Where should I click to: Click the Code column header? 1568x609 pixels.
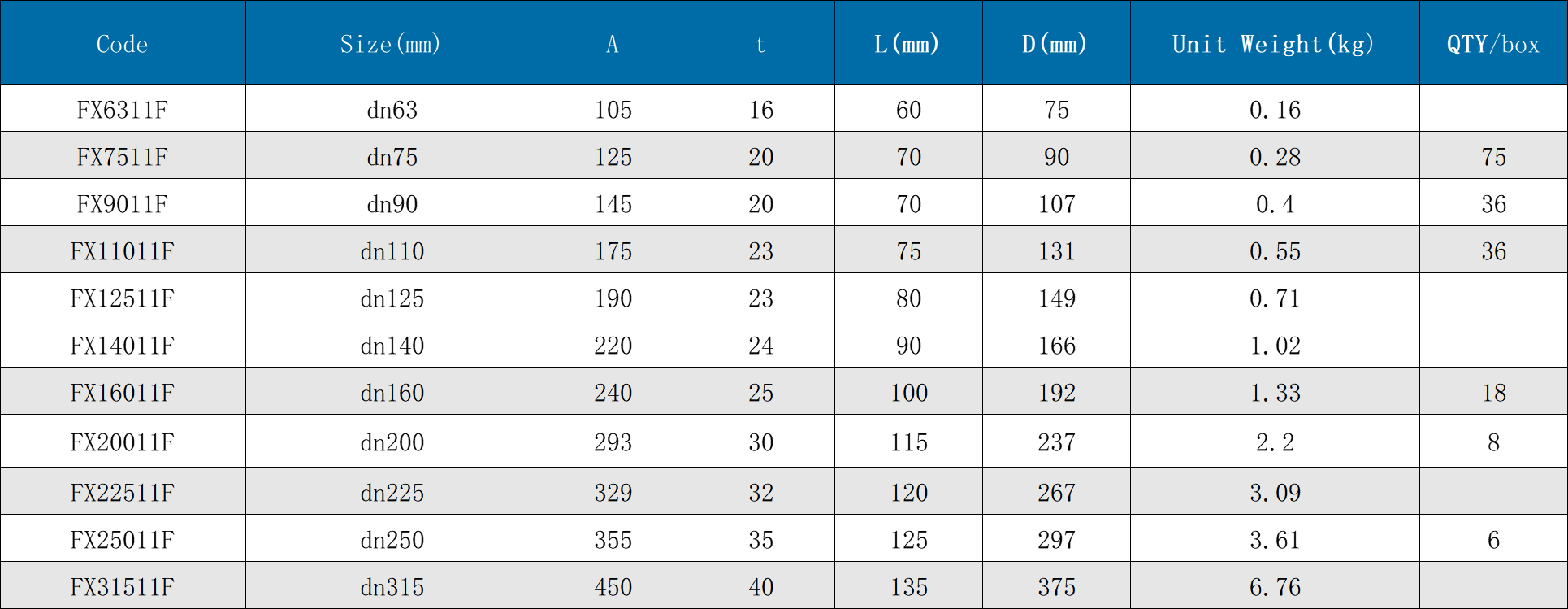(123, 44)
